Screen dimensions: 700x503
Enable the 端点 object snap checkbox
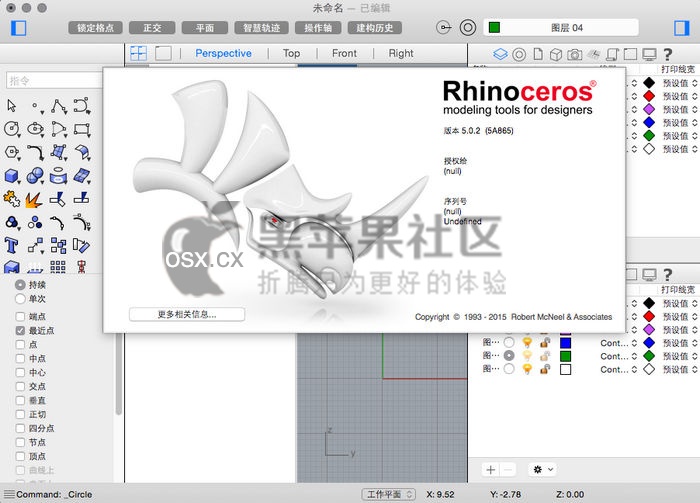tap(20, 316)
